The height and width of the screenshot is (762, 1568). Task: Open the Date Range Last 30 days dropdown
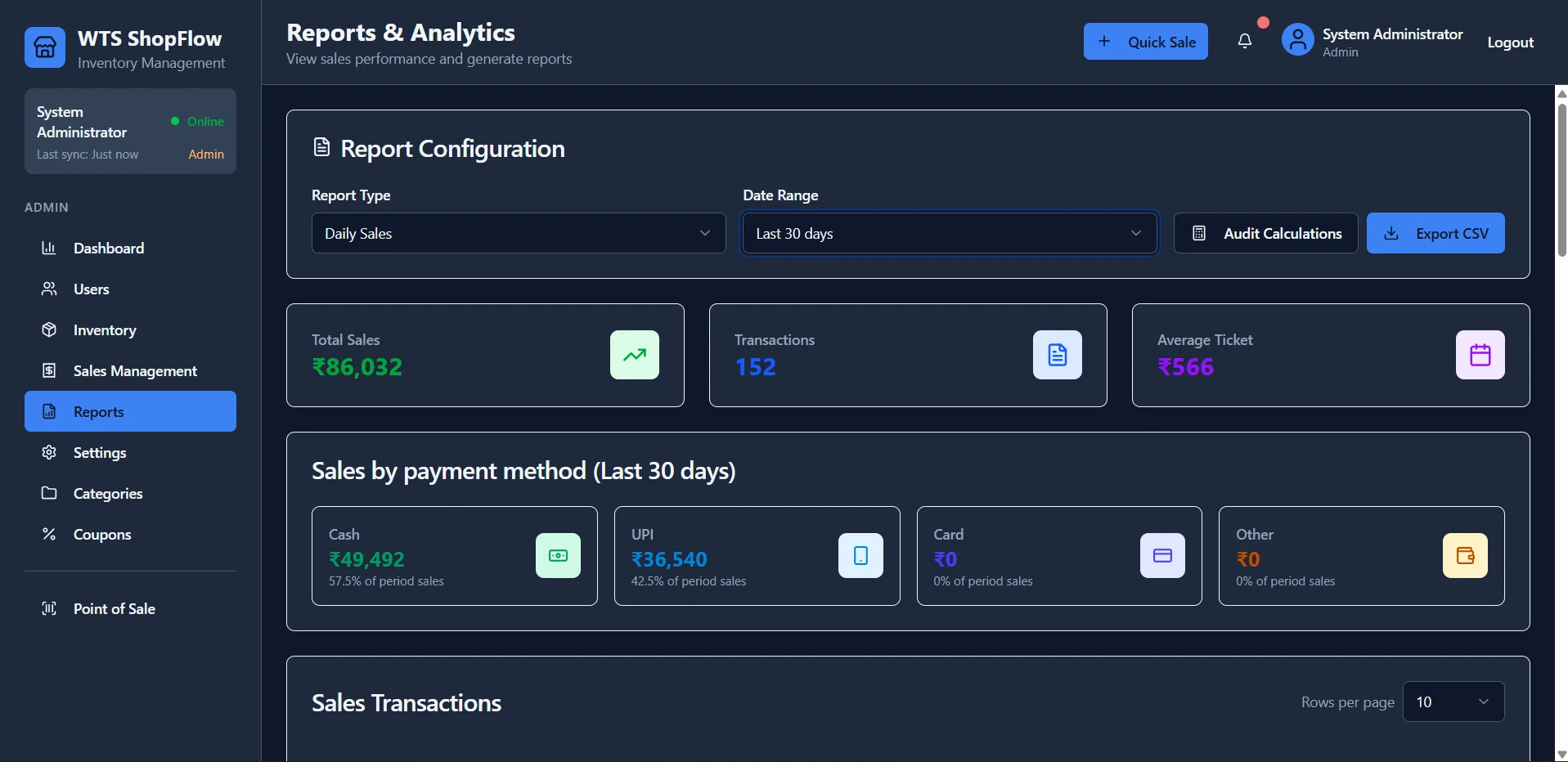click(950, 233)
